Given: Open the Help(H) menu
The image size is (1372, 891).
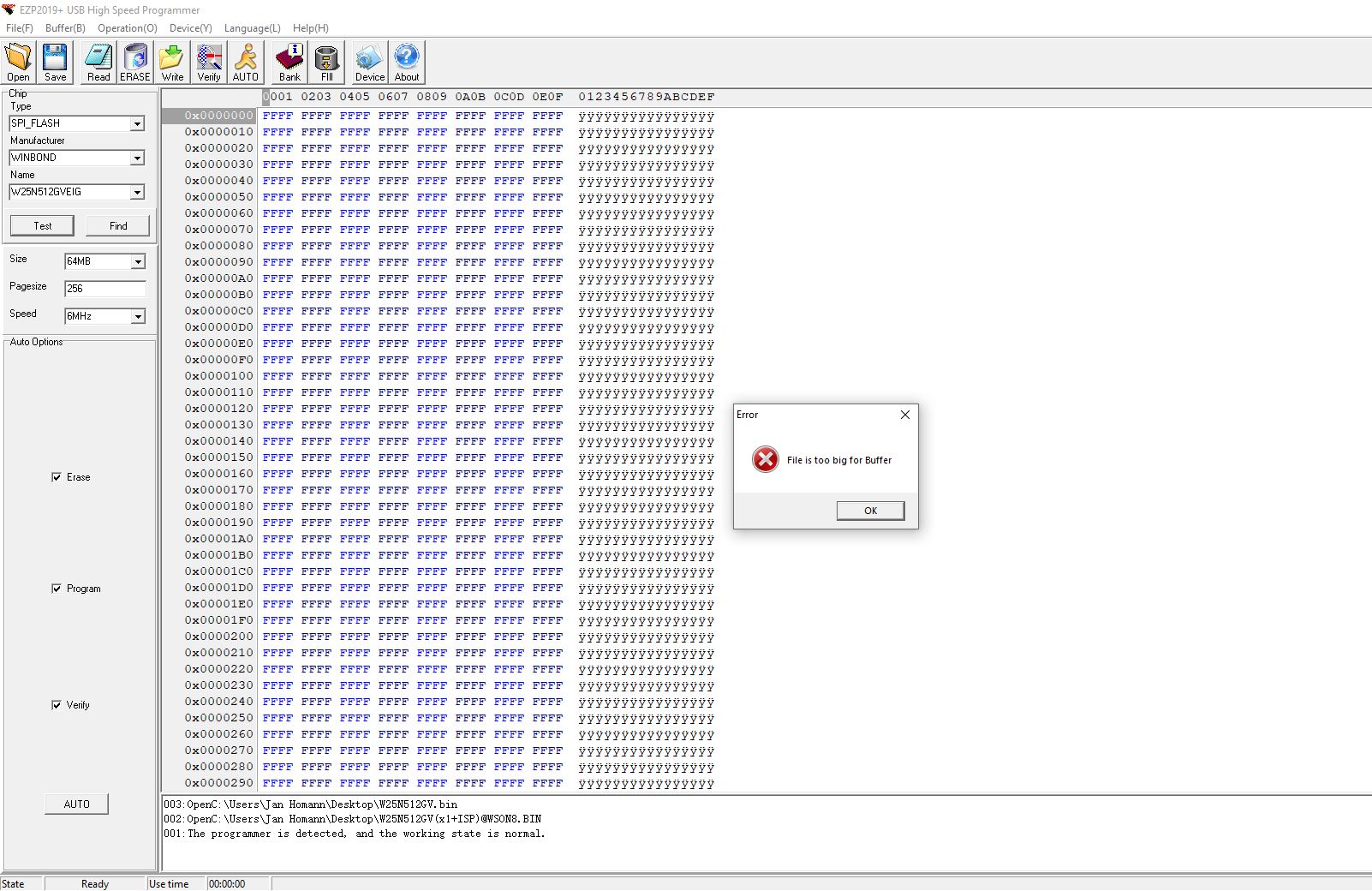Looking at the screenshot, I should click(311, 28).
